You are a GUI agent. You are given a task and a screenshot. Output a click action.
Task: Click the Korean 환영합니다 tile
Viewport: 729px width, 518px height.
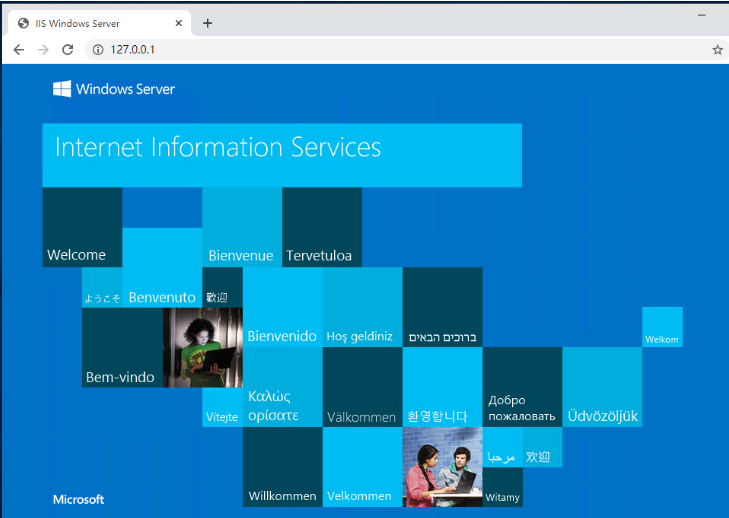[443, 387]
